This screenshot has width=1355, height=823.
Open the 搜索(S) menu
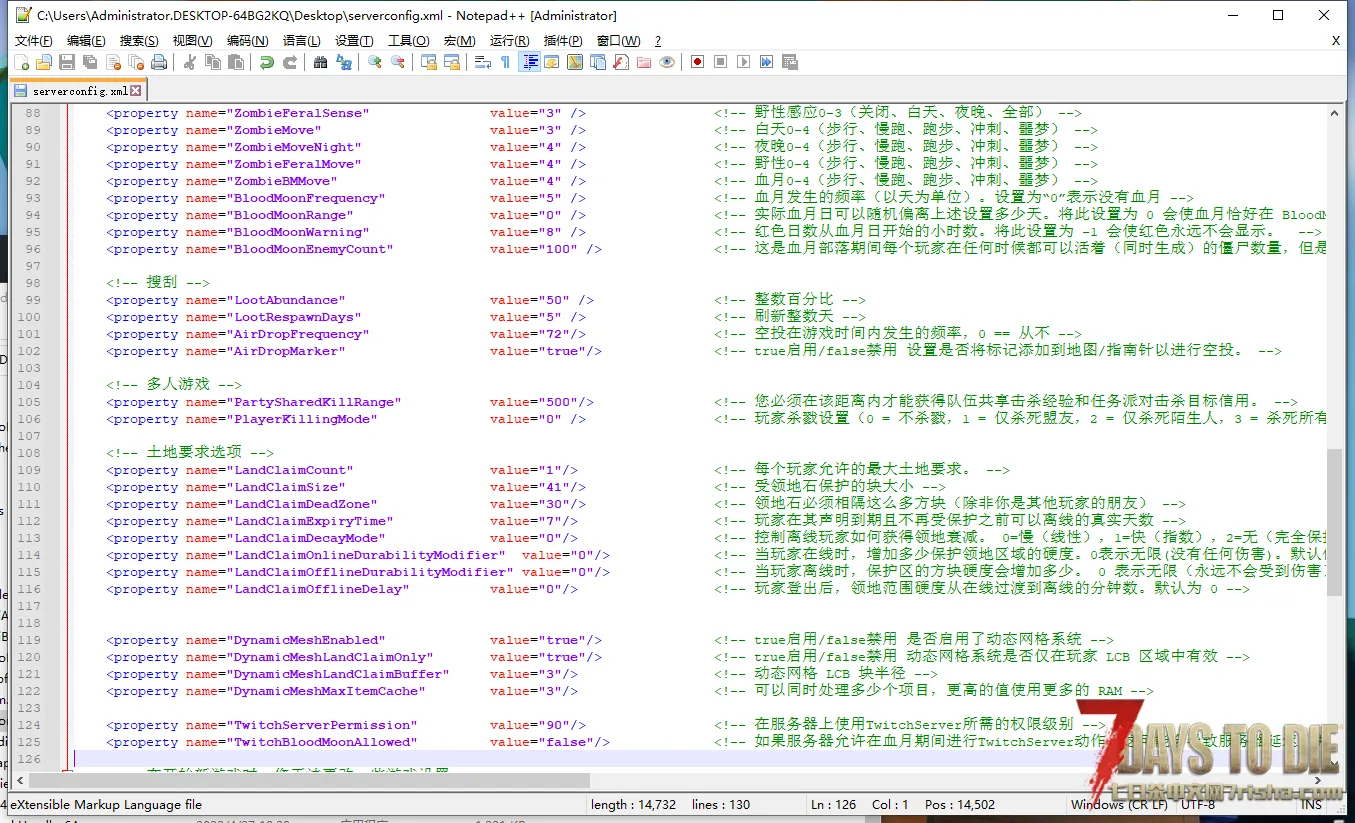coord(139,41)
